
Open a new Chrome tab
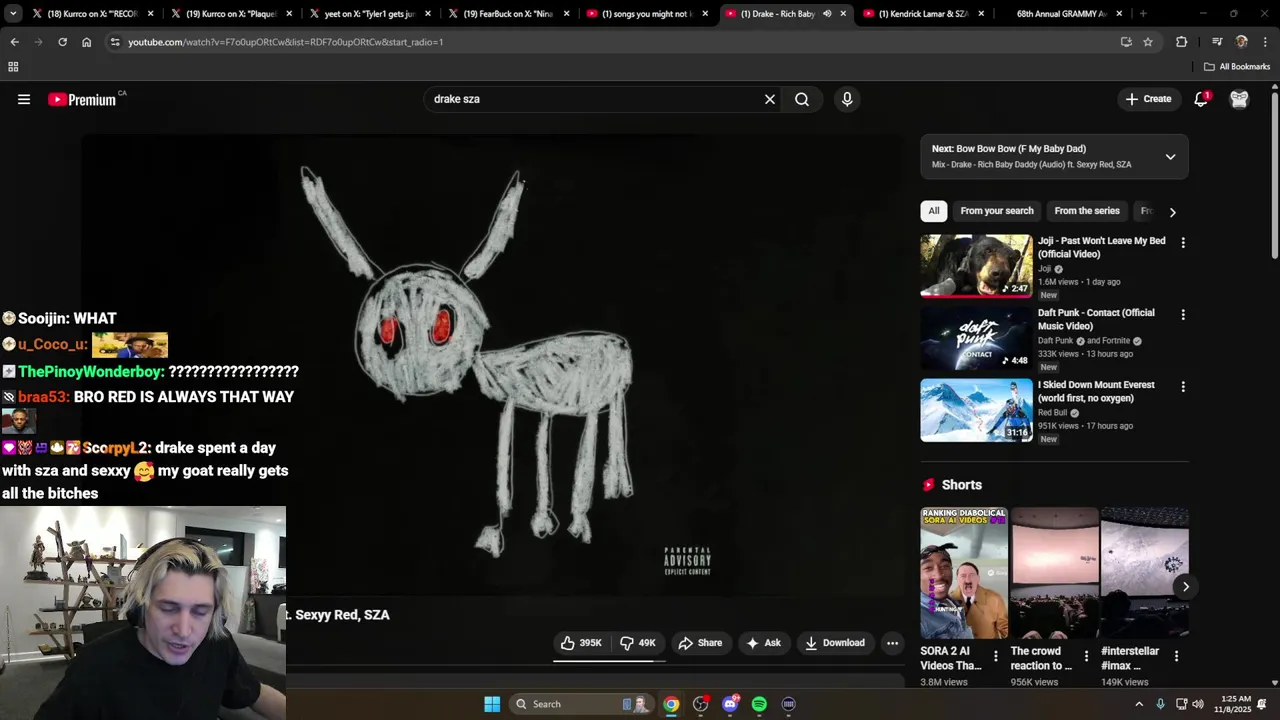click(x=1143, y=14)
